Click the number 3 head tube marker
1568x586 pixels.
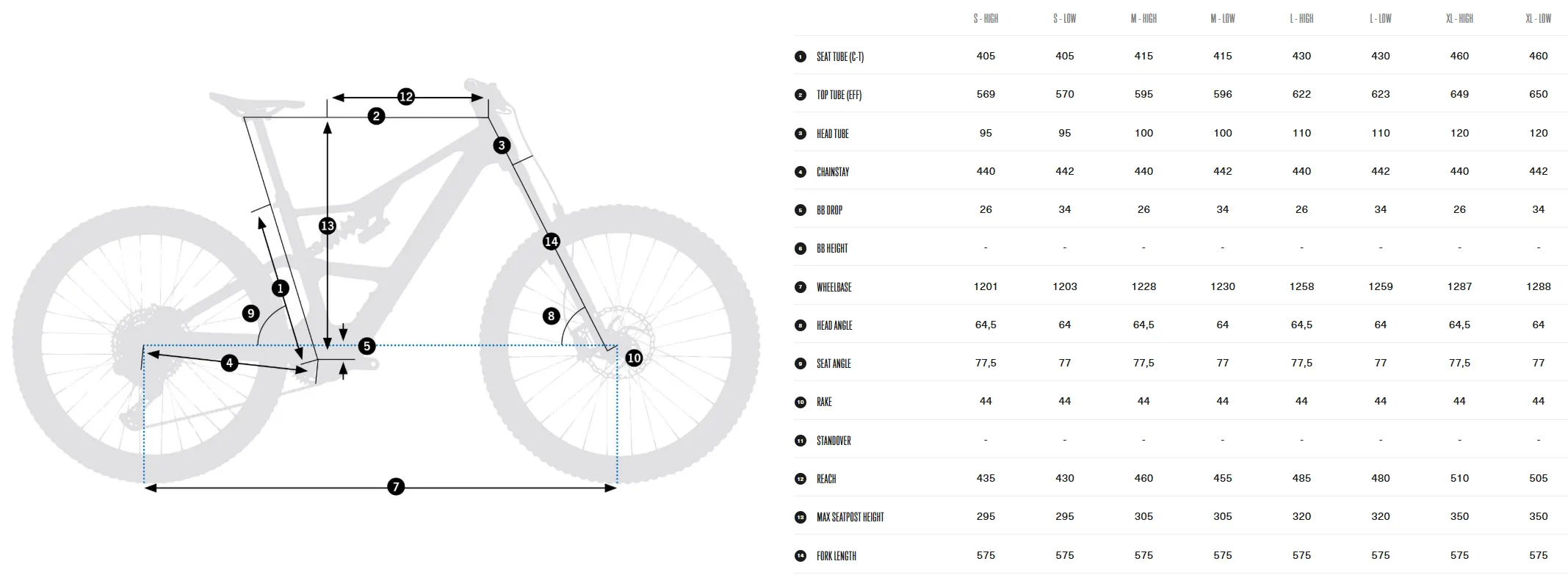(502, 145)
